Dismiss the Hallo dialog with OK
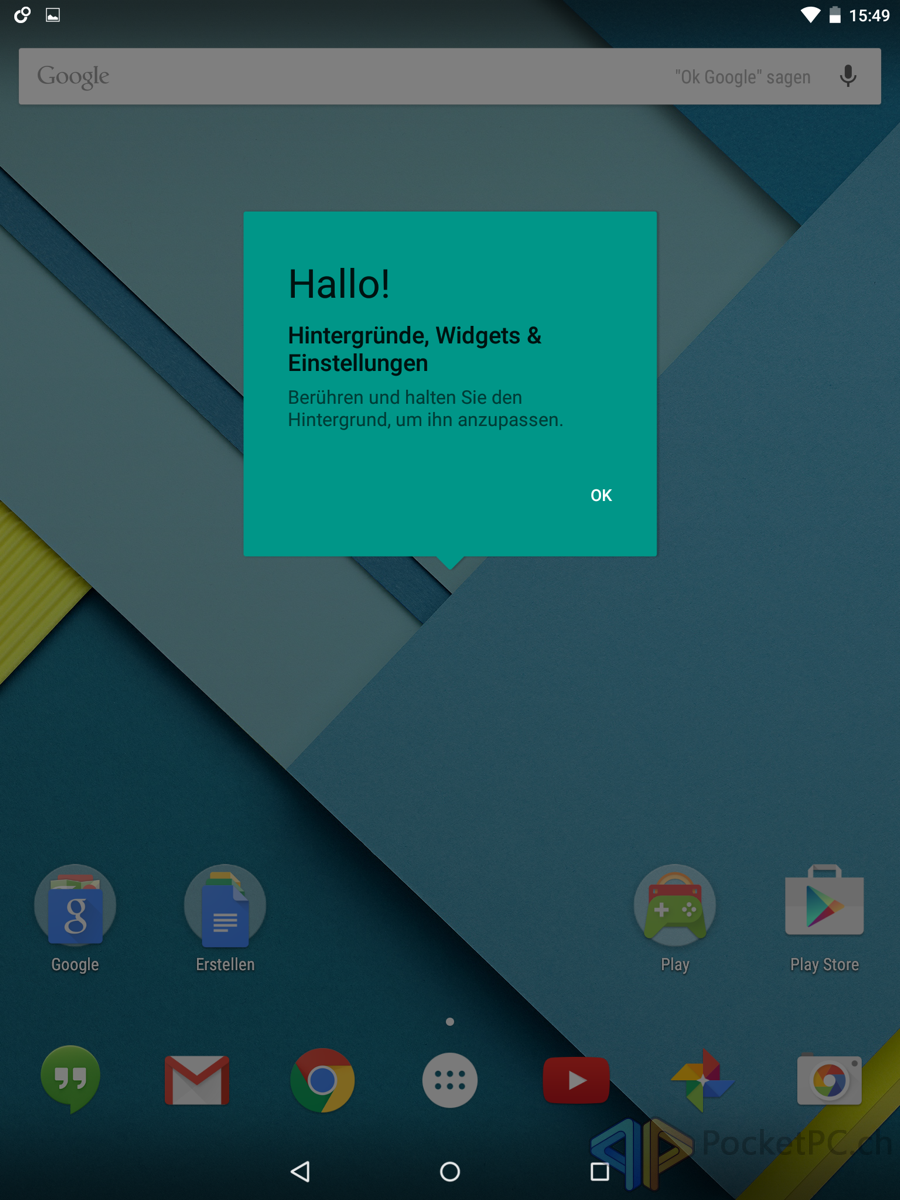The width and height of the screenshot is (900, 1200). [x=601, y=495]
